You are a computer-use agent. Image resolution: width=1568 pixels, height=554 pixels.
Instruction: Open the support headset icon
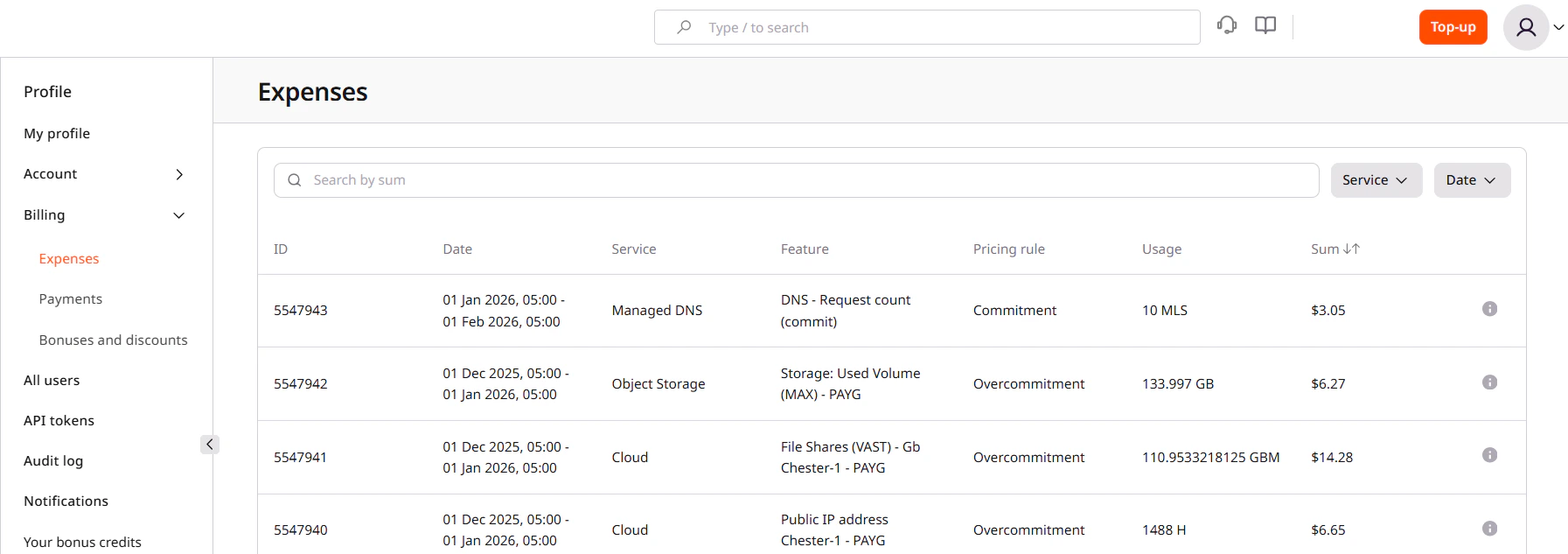pyautogui.click(x=1227, y=25)
